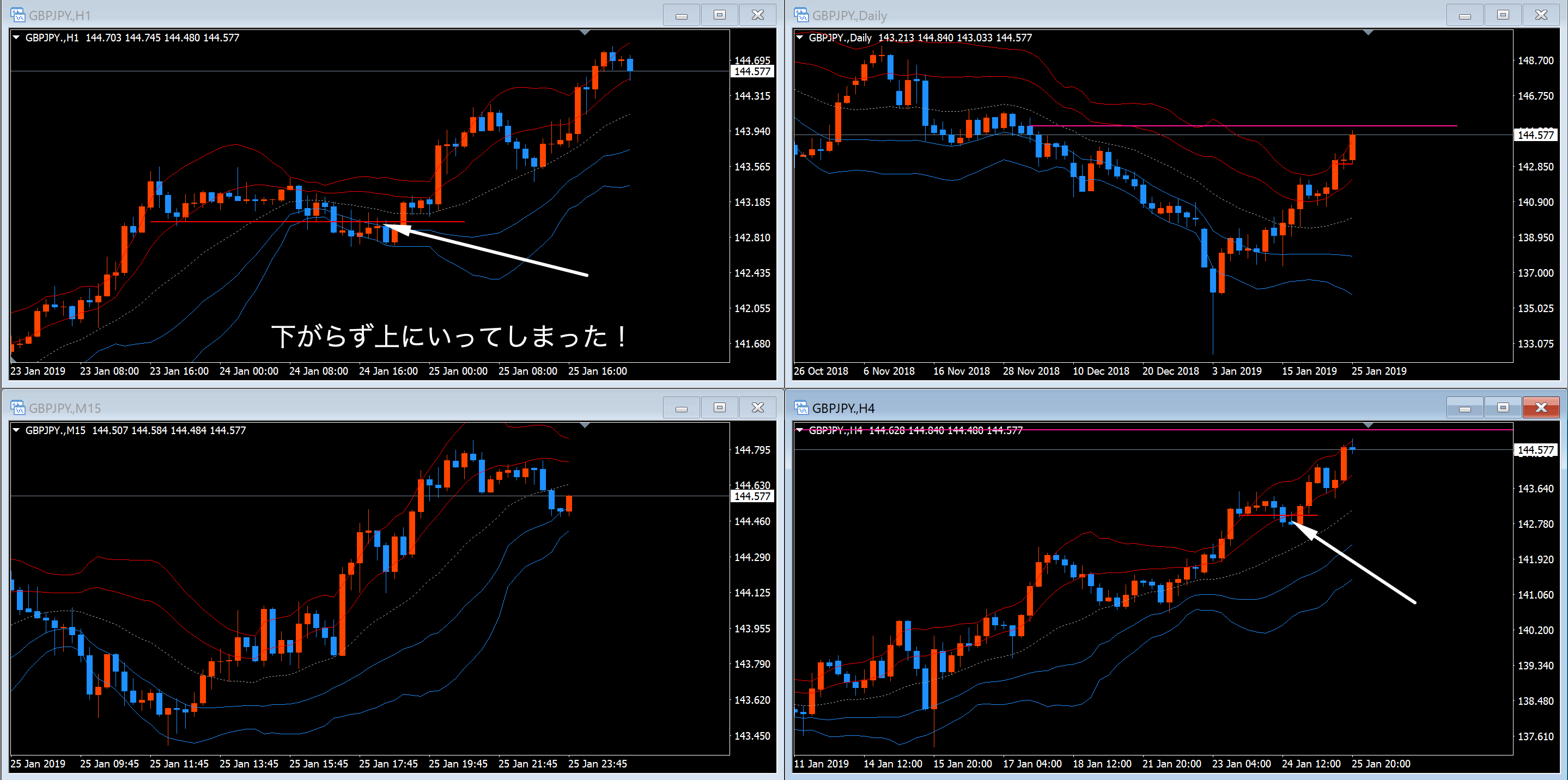Click the 144.577 price label on H4 chart
Image resolution: width=1568 pixels, height=780 pixels.
pos(1535,450)
